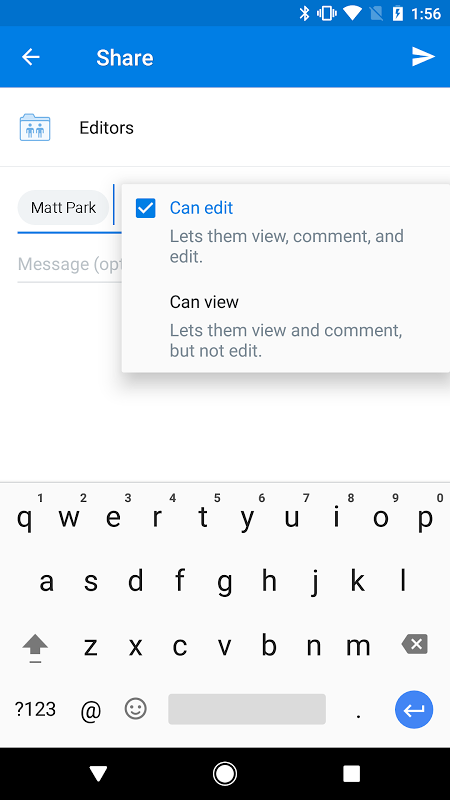The width and height of the screenshot is (450, 800).
Task: Tap the Matt Park recipient chip
Action: [63, 208]
